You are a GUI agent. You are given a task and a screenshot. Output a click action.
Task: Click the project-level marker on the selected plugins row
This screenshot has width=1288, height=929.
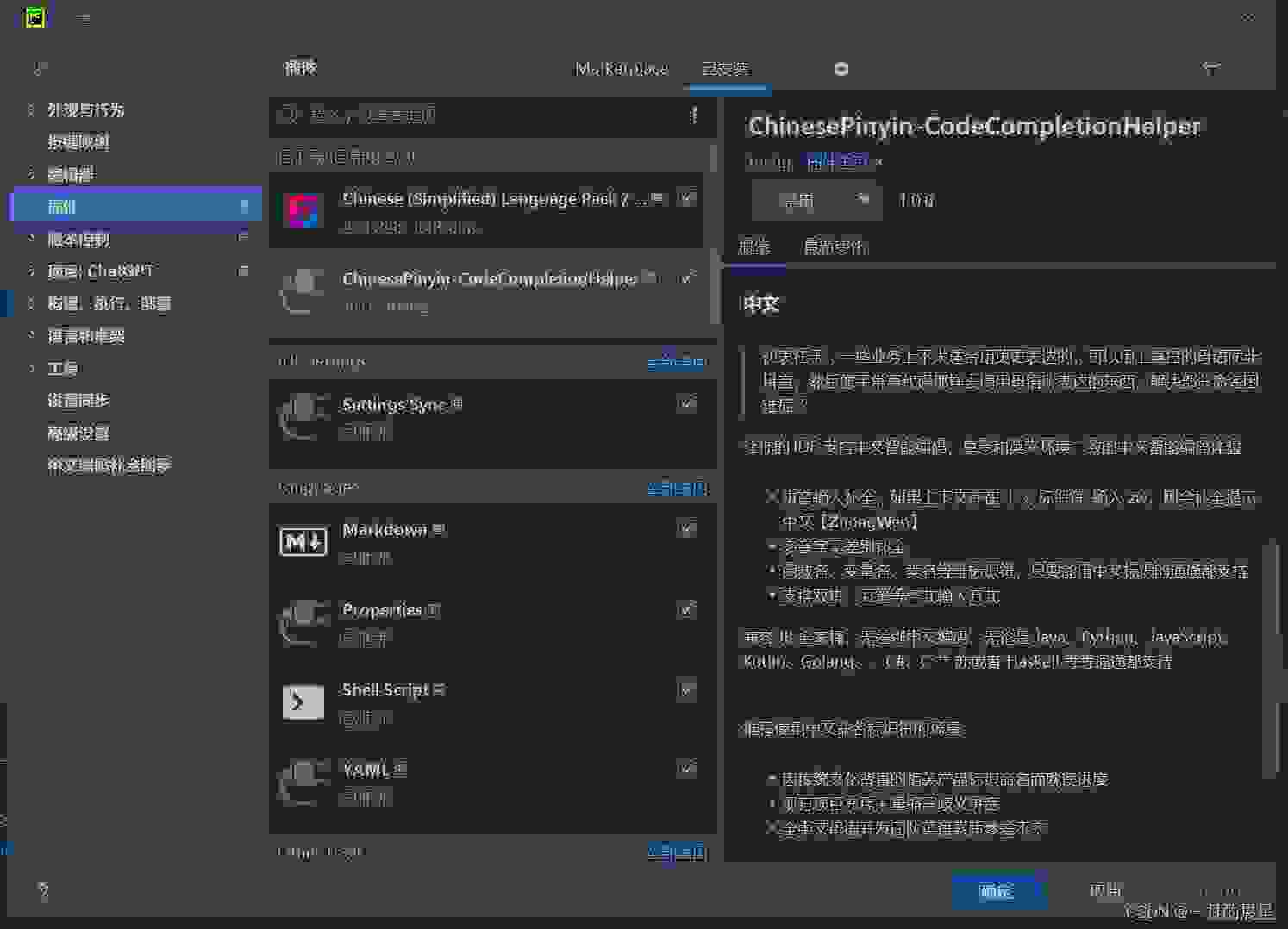click(244, 207)
